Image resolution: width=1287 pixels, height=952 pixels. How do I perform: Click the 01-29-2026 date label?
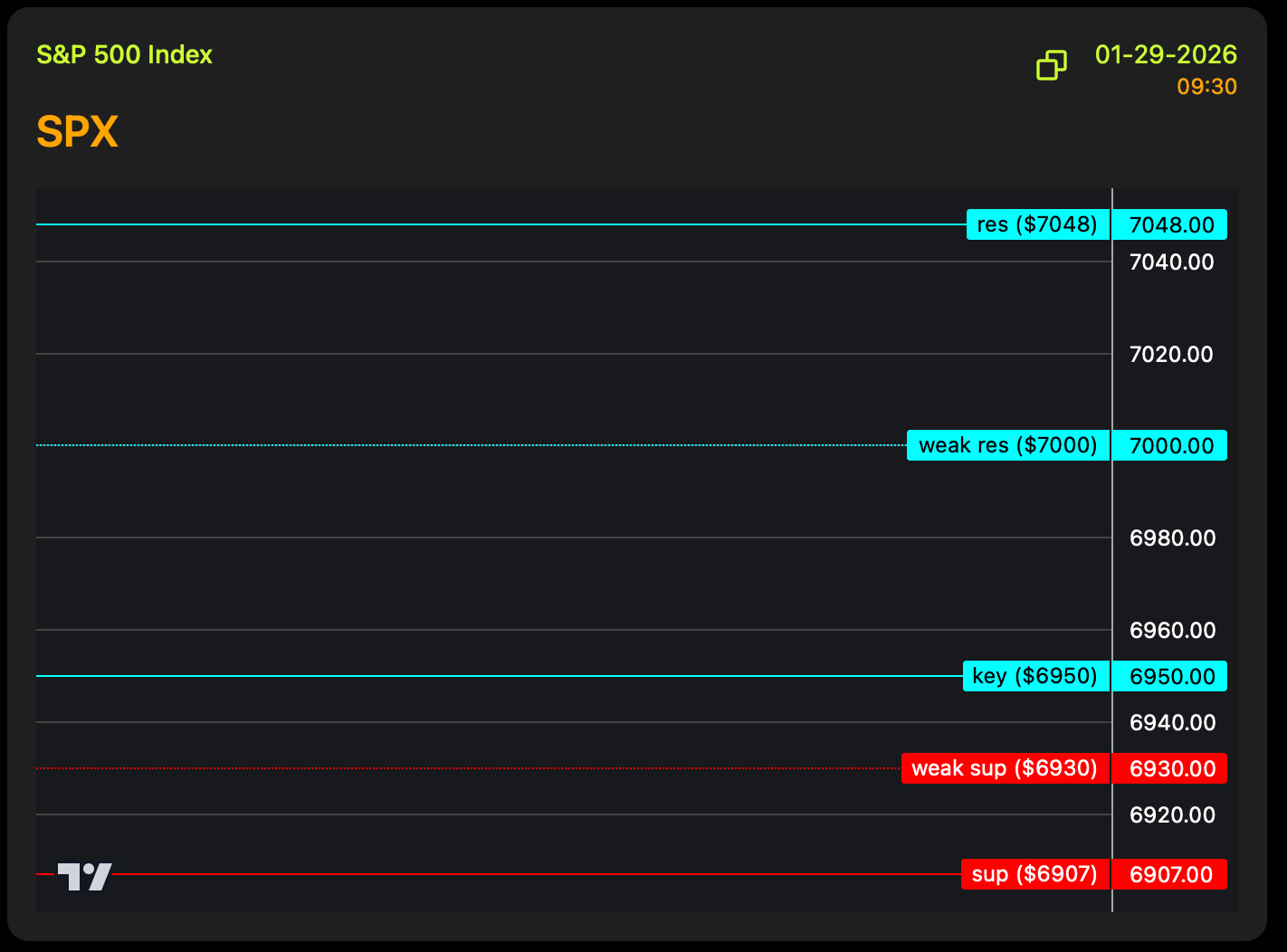pyautogui.click(x=1166, y=54)
